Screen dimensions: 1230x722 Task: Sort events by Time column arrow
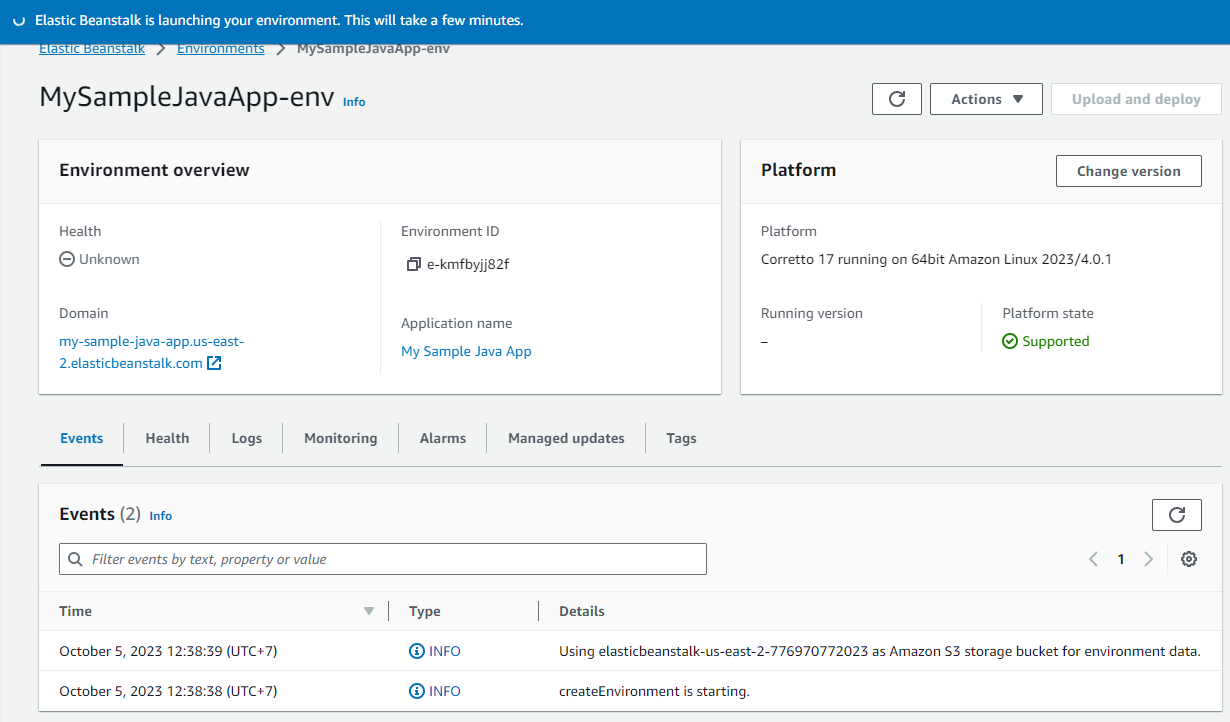(x=369, y=611)
